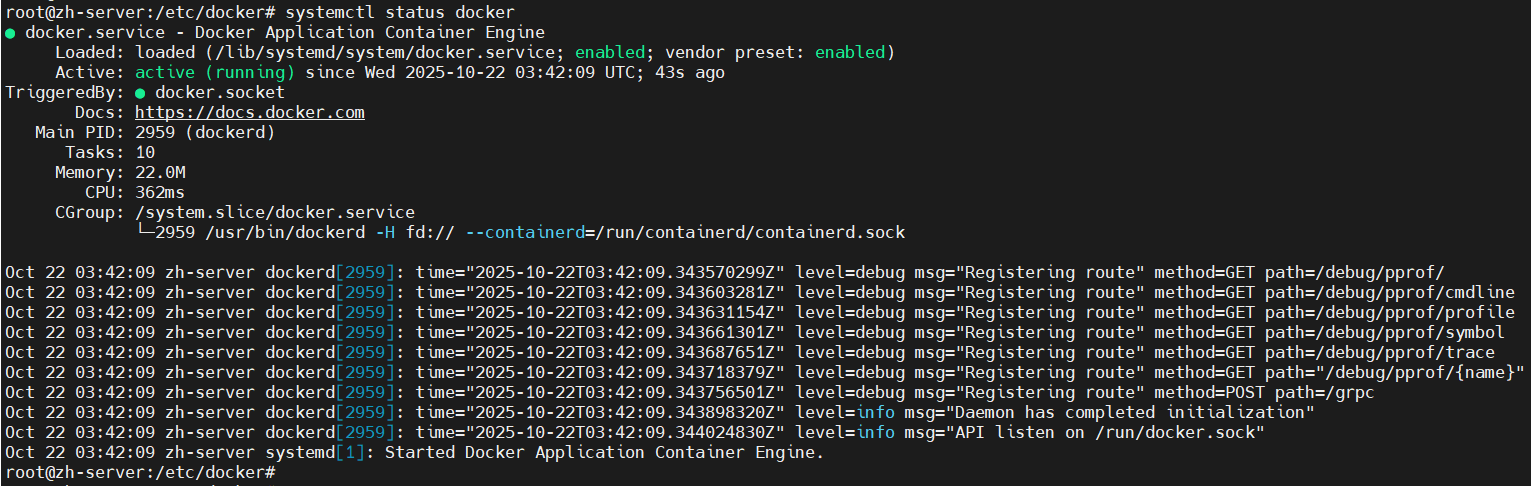
Task: Select the command text "systemctl status docker"
Action: [400, 13]
